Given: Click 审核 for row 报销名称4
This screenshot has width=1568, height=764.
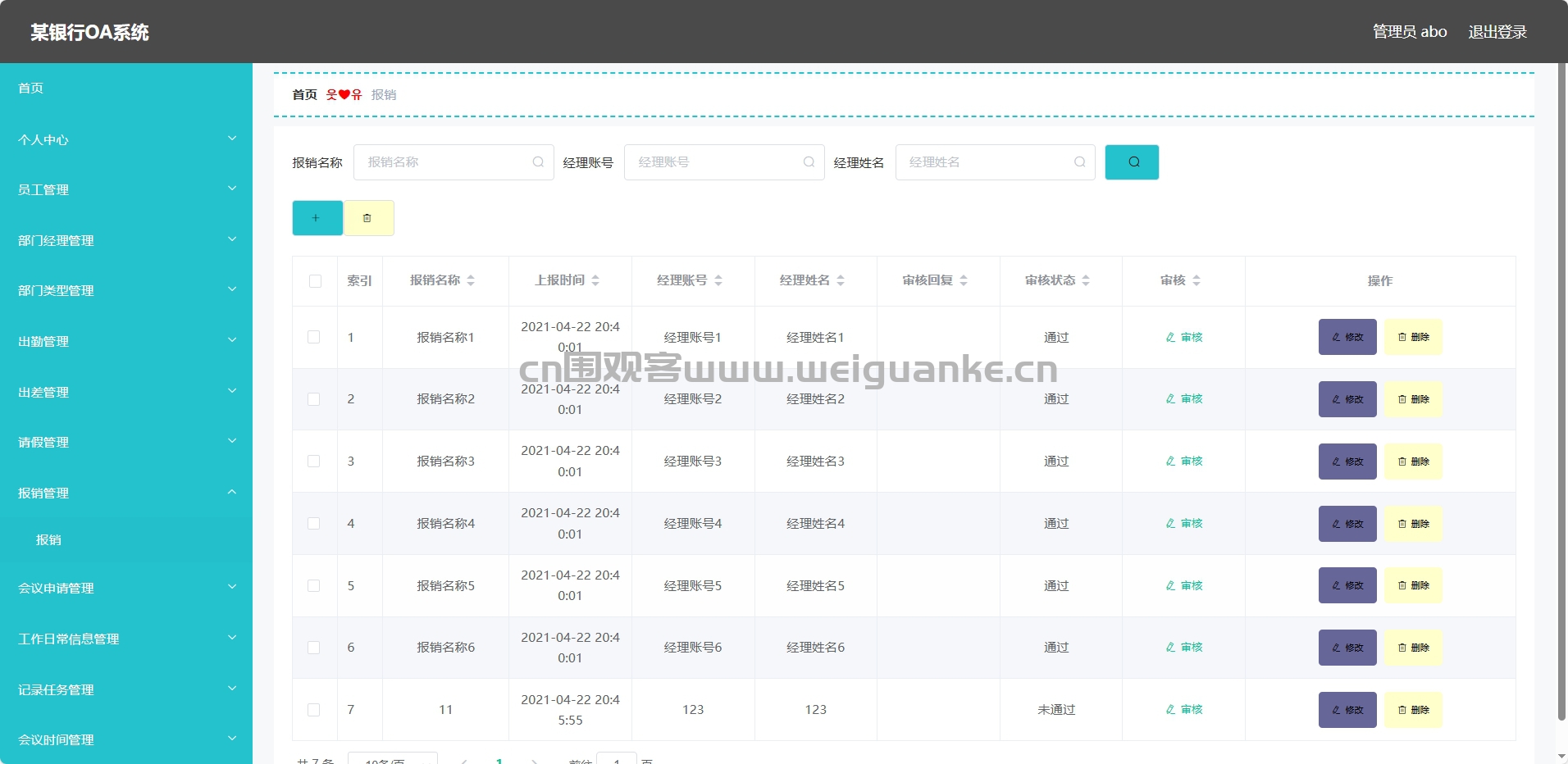Looking at the screenshot, I should [x=1184, y=524].
